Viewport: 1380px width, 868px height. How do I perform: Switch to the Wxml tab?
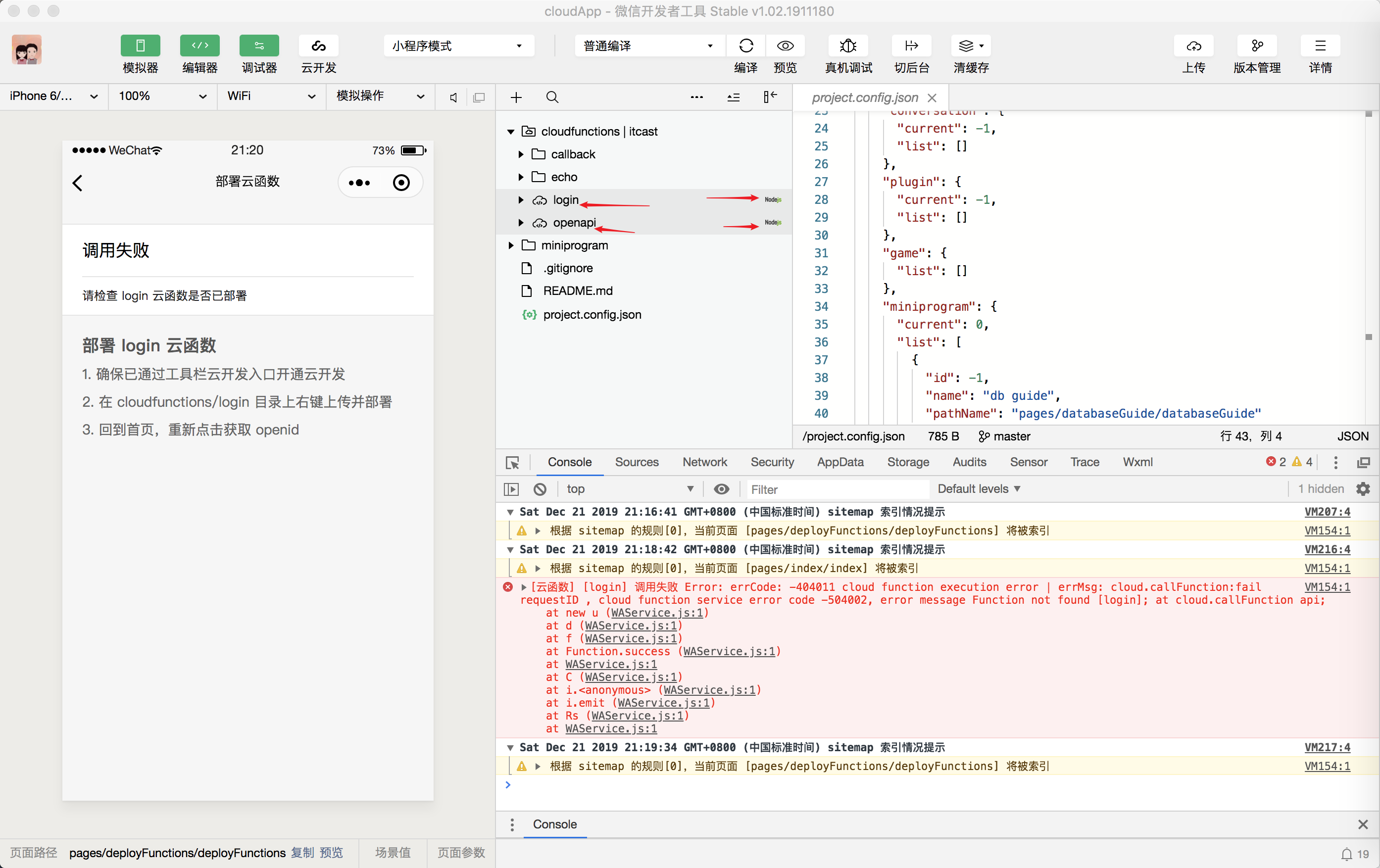point(1137,462)
